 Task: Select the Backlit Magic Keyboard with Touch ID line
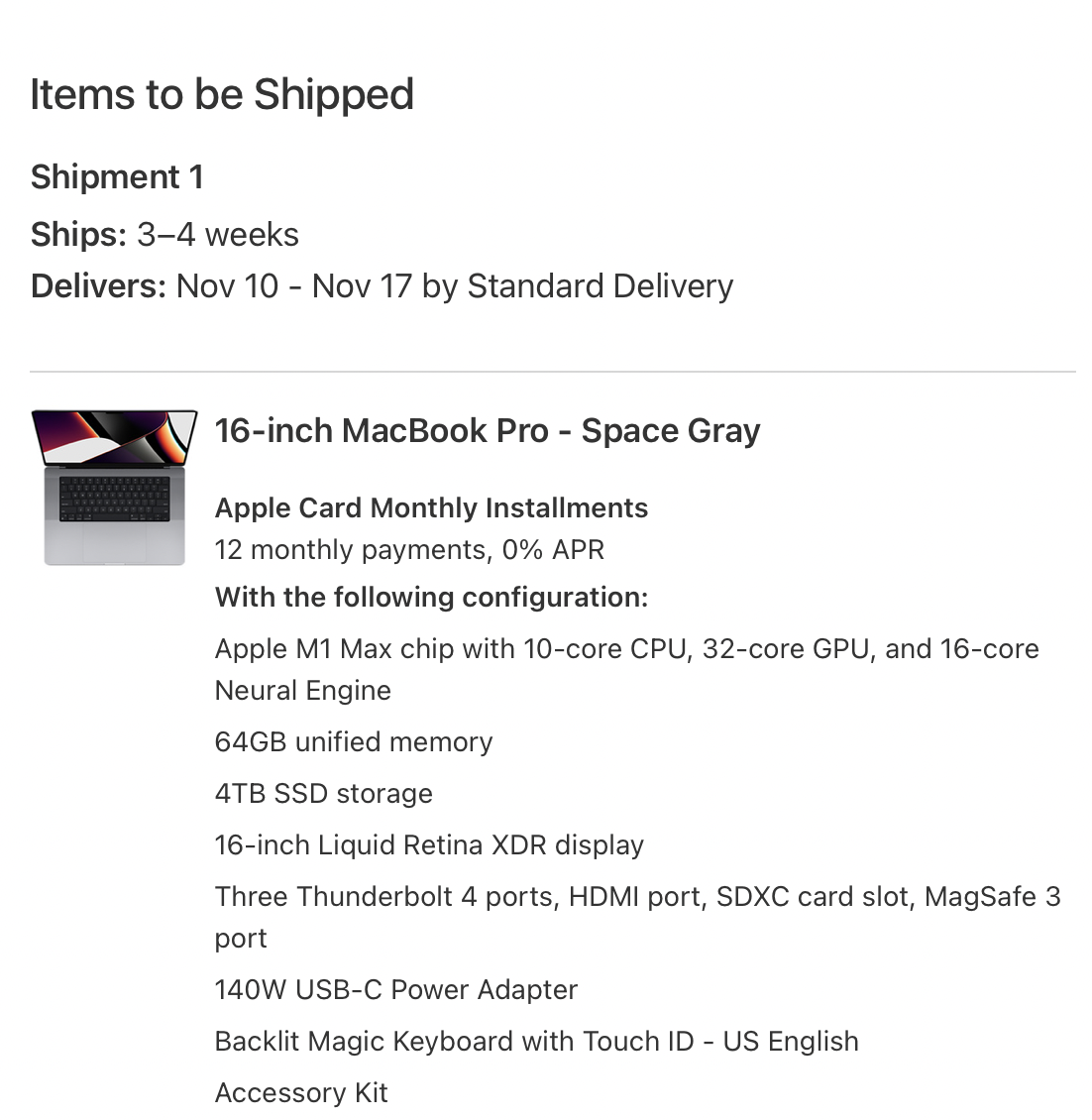[x=536, y=1042]
